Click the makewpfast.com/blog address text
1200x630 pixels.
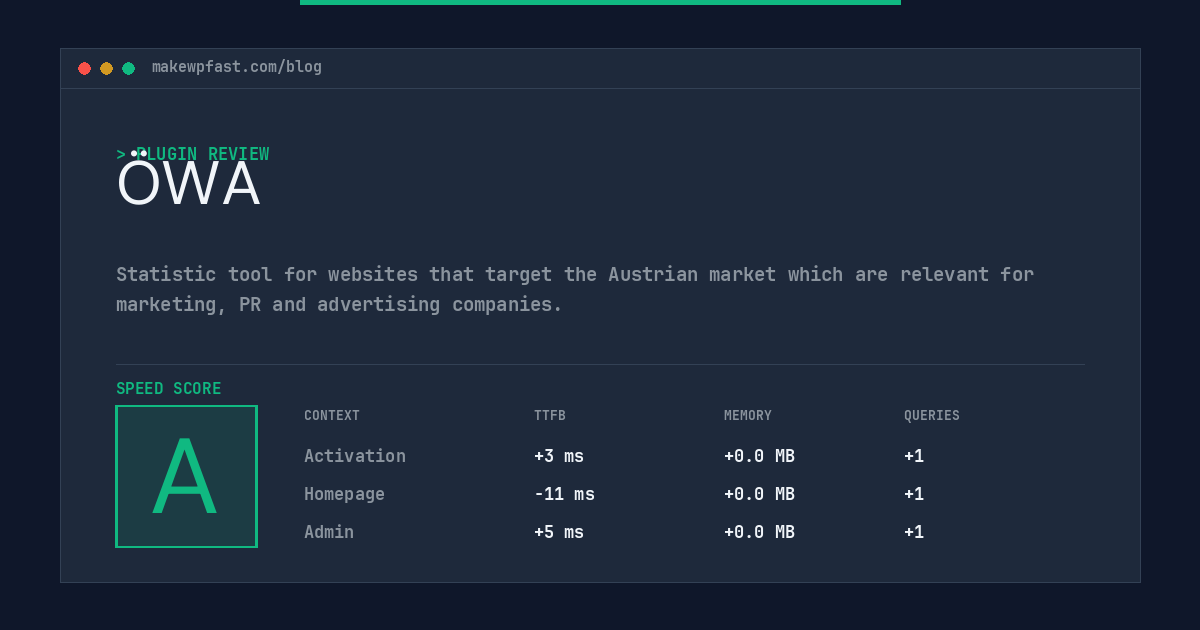tap(237, 67)
